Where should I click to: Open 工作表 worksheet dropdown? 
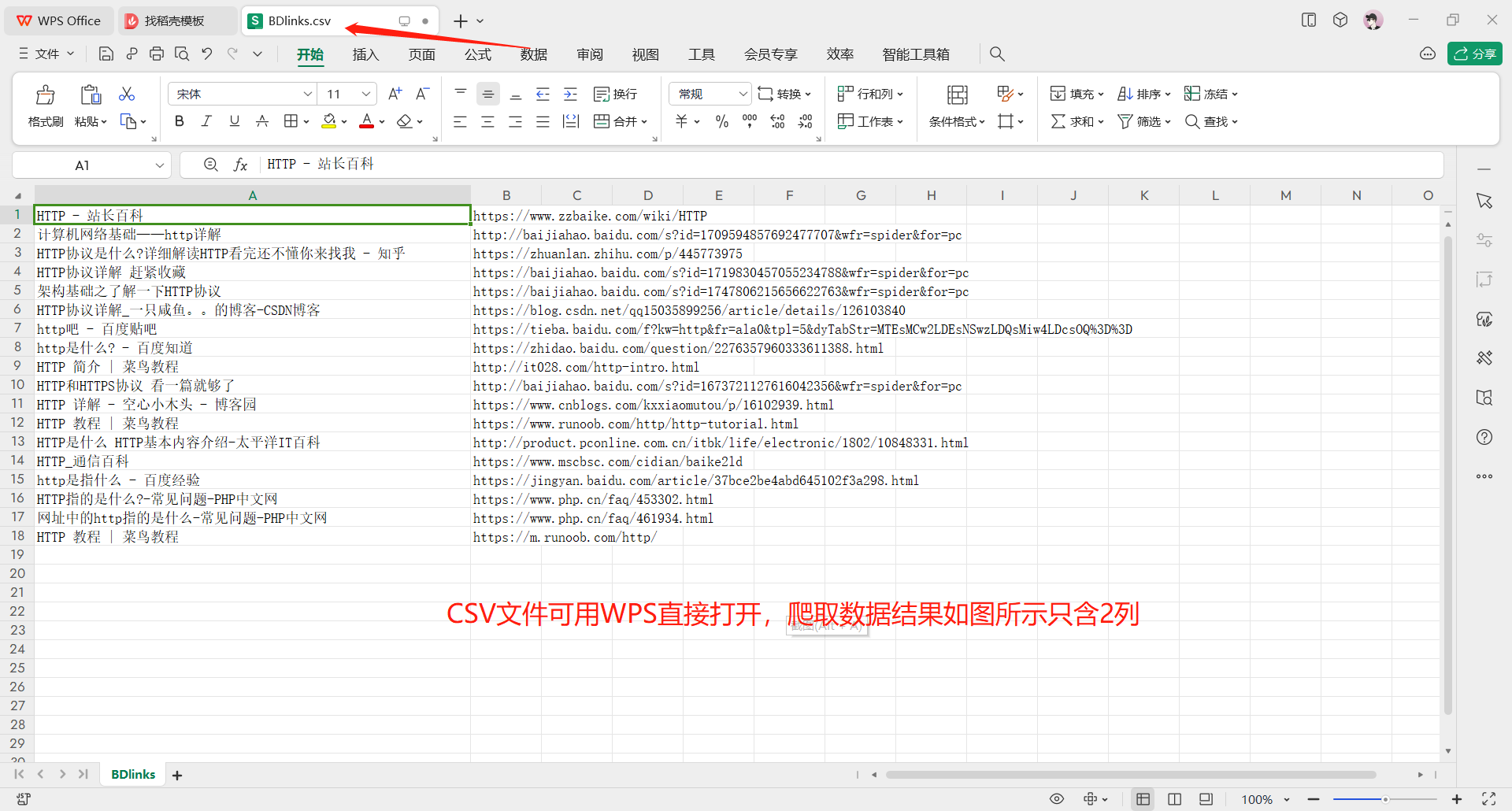click(870, 121)
